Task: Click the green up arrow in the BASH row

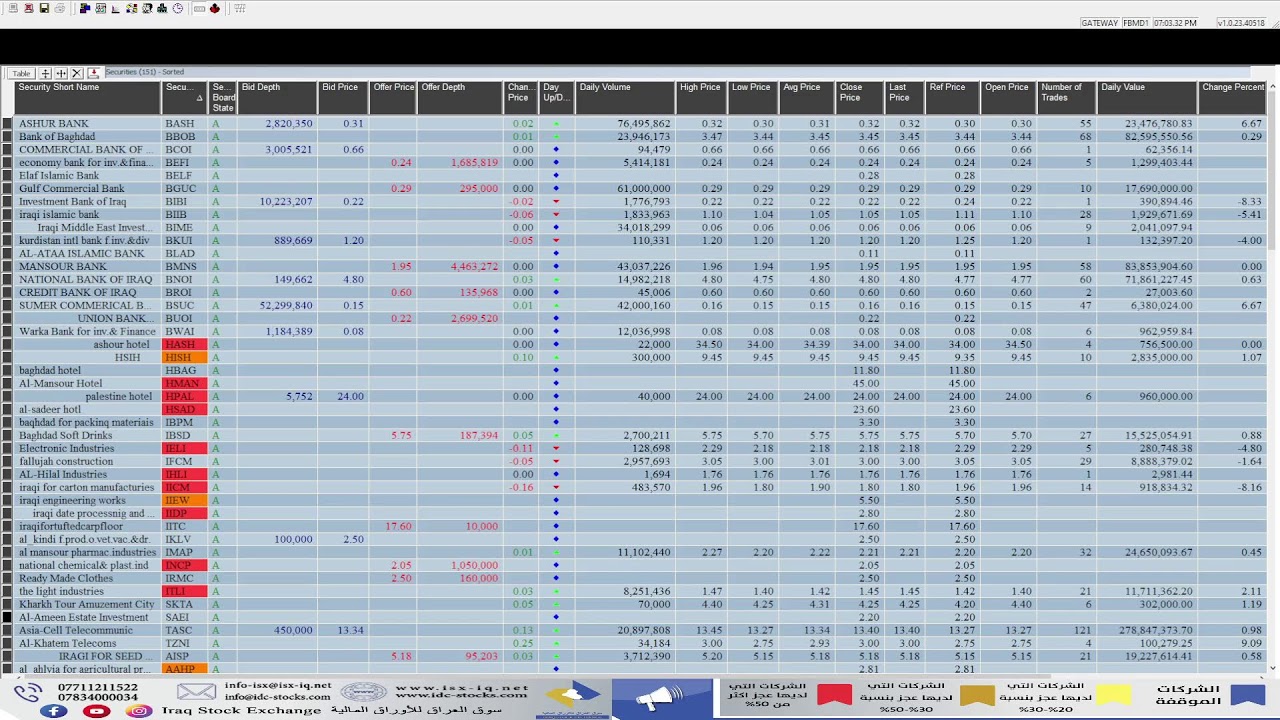Action: coord(556,124)
